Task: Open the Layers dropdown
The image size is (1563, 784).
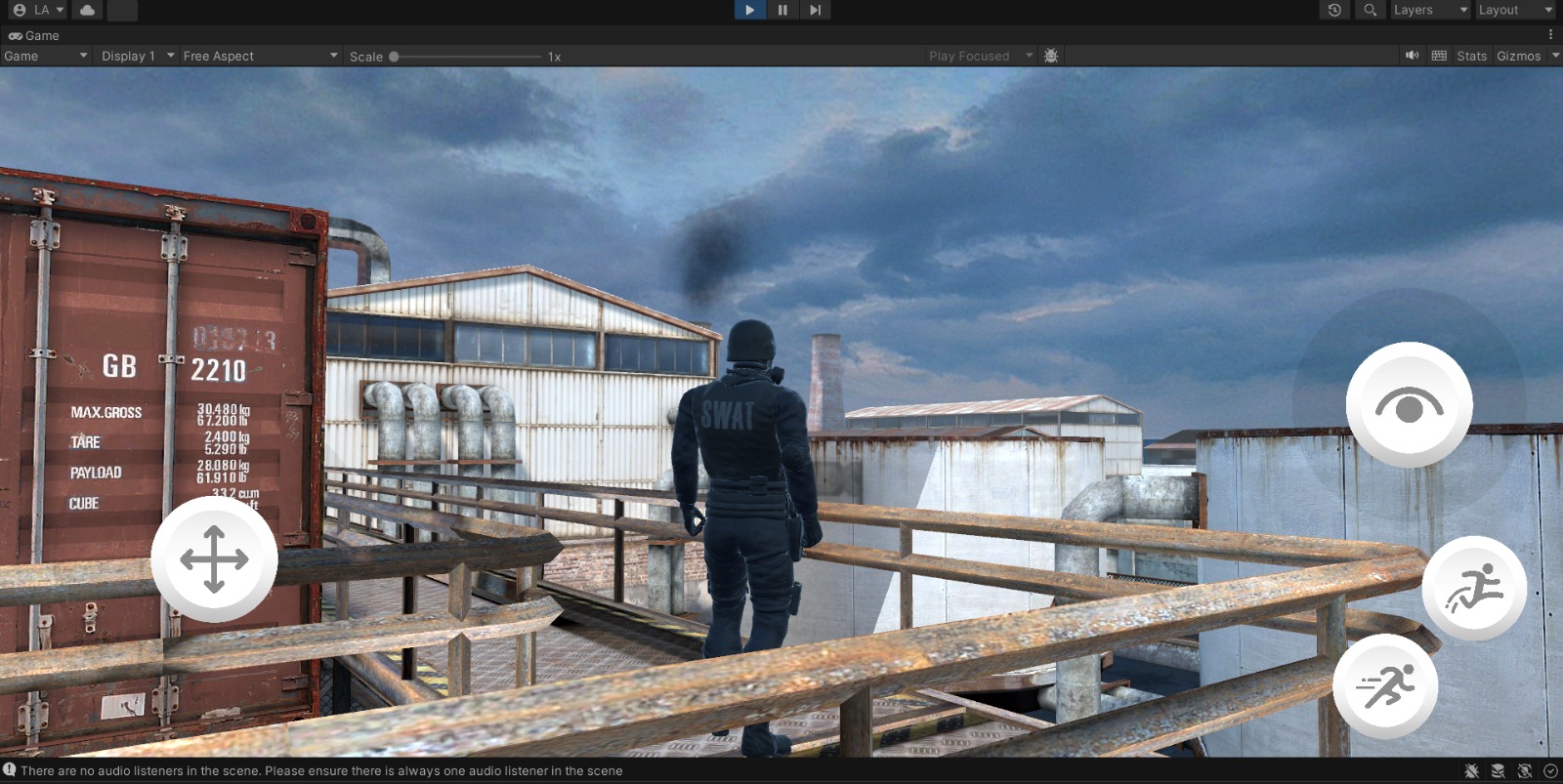Action: (1430, 10)
